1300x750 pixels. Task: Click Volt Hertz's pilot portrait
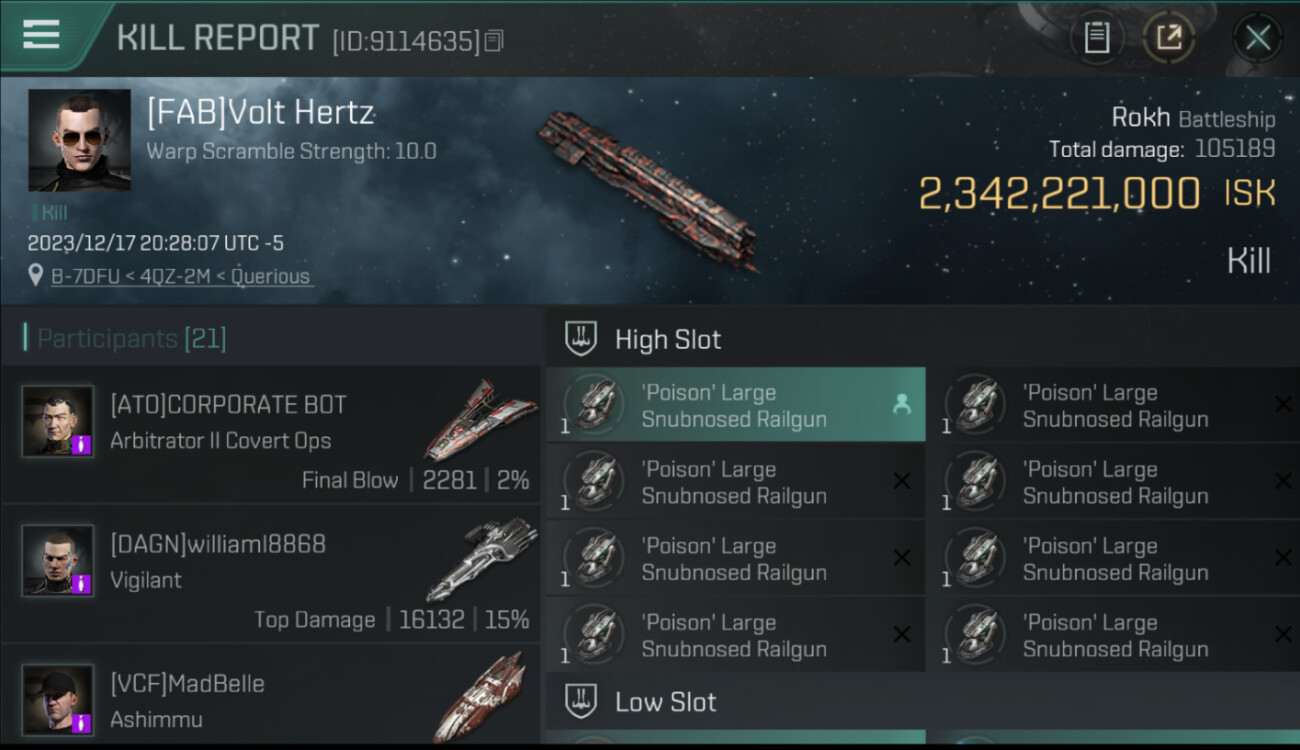click(79, 140)
